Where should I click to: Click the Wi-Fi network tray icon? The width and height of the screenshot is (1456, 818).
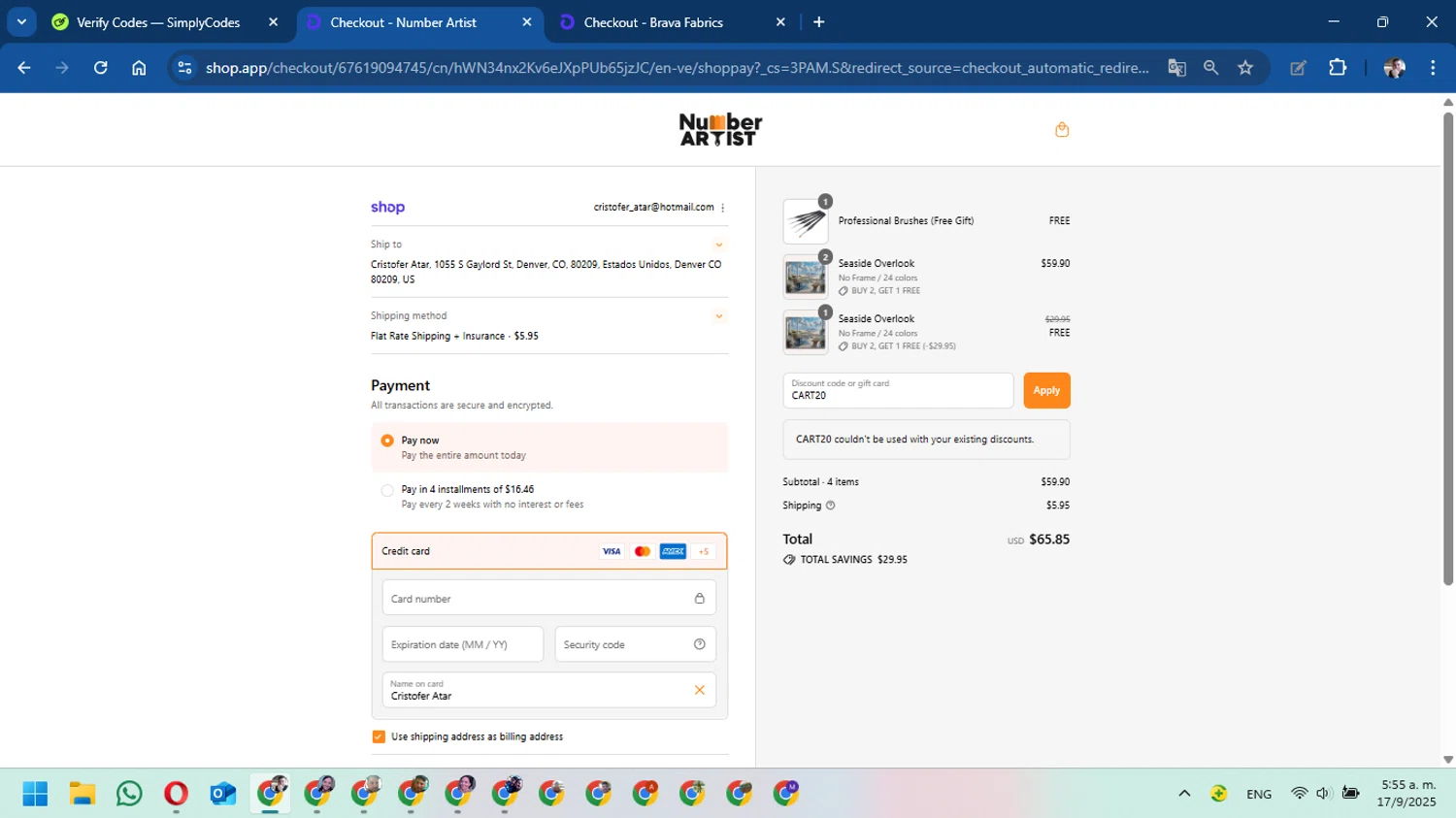[1299, 794]
